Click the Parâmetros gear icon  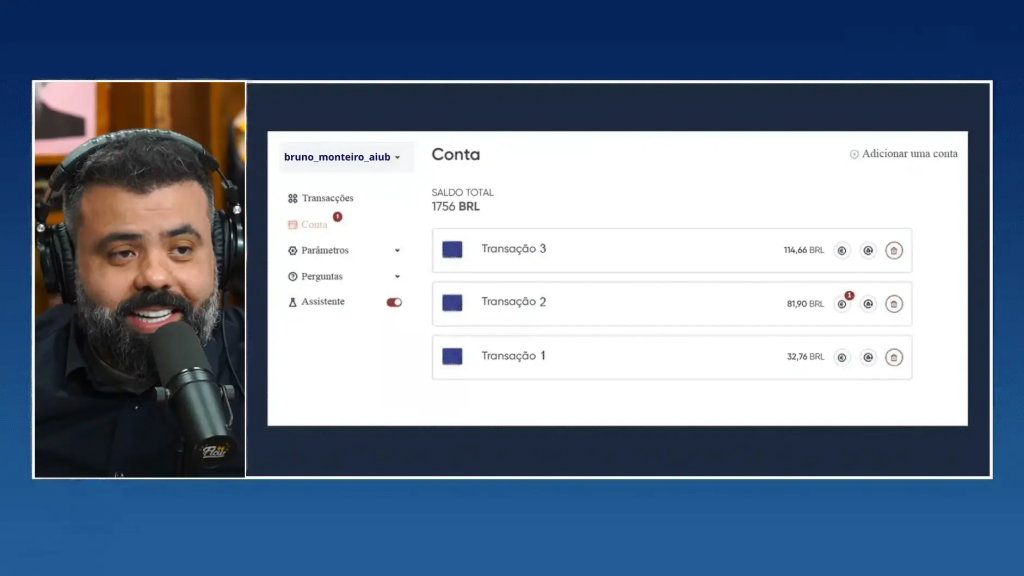293,251
